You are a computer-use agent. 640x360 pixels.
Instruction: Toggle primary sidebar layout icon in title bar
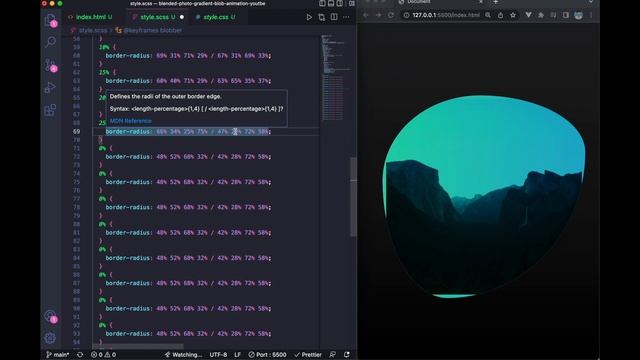click(x=322, y=4)
